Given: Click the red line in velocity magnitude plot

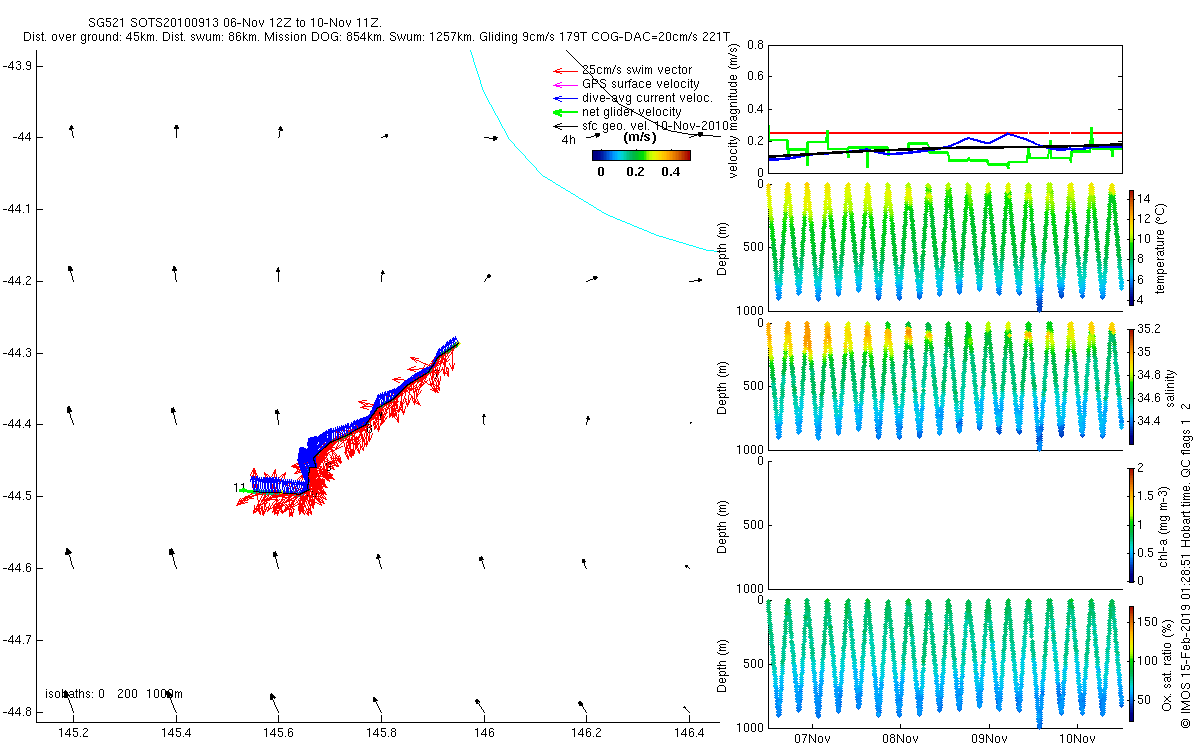Looking at the screenshot, I should [x=944, y=133].
